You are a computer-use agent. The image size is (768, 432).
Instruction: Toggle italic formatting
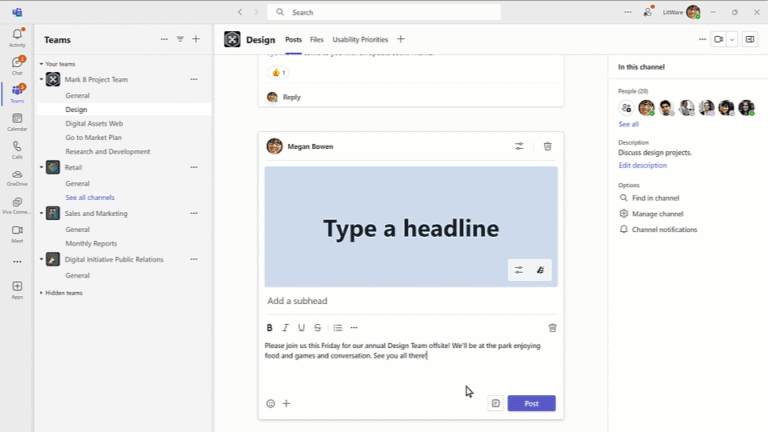pos(286,328)
